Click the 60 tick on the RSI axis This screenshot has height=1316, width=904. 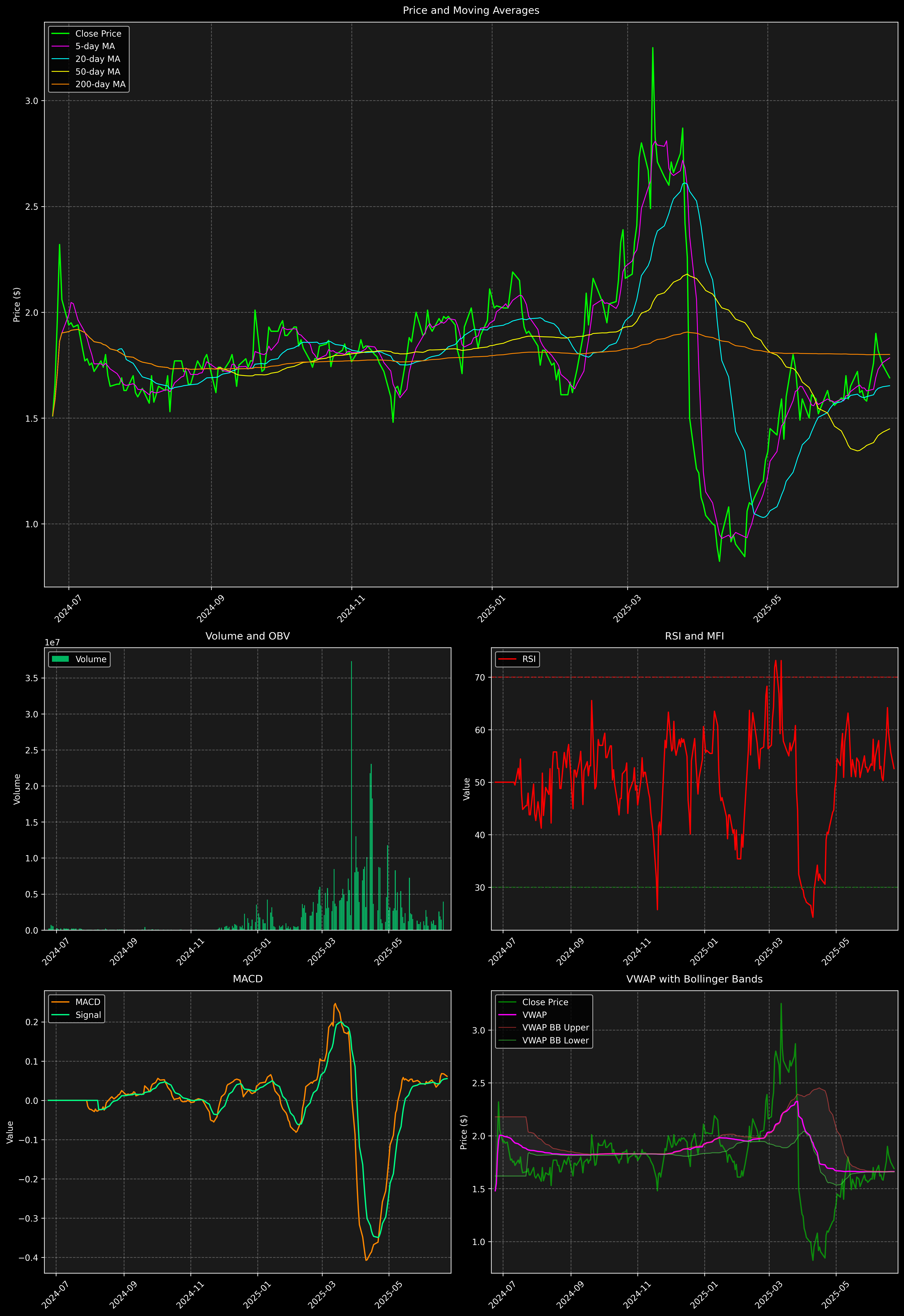point(480,730)
